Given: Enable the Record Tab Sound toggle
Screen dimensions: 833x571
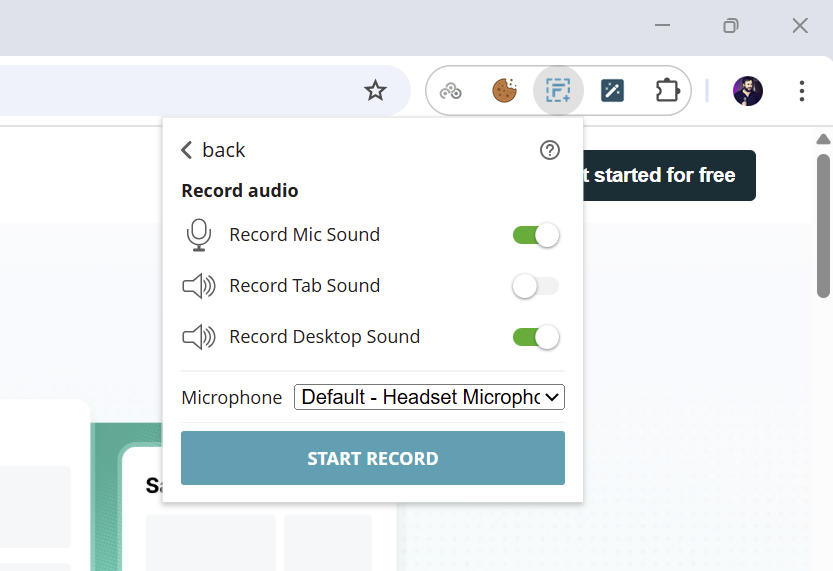Looking at the screenshot, I should 536,286.
